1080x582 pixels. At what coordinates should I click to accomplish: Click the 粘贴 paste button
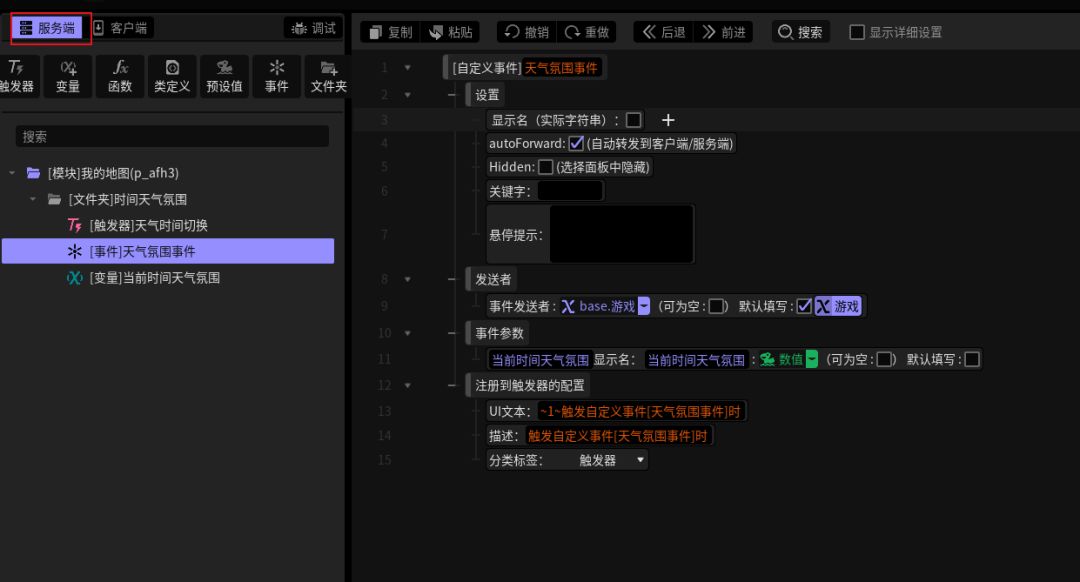[x=451, y=32]
